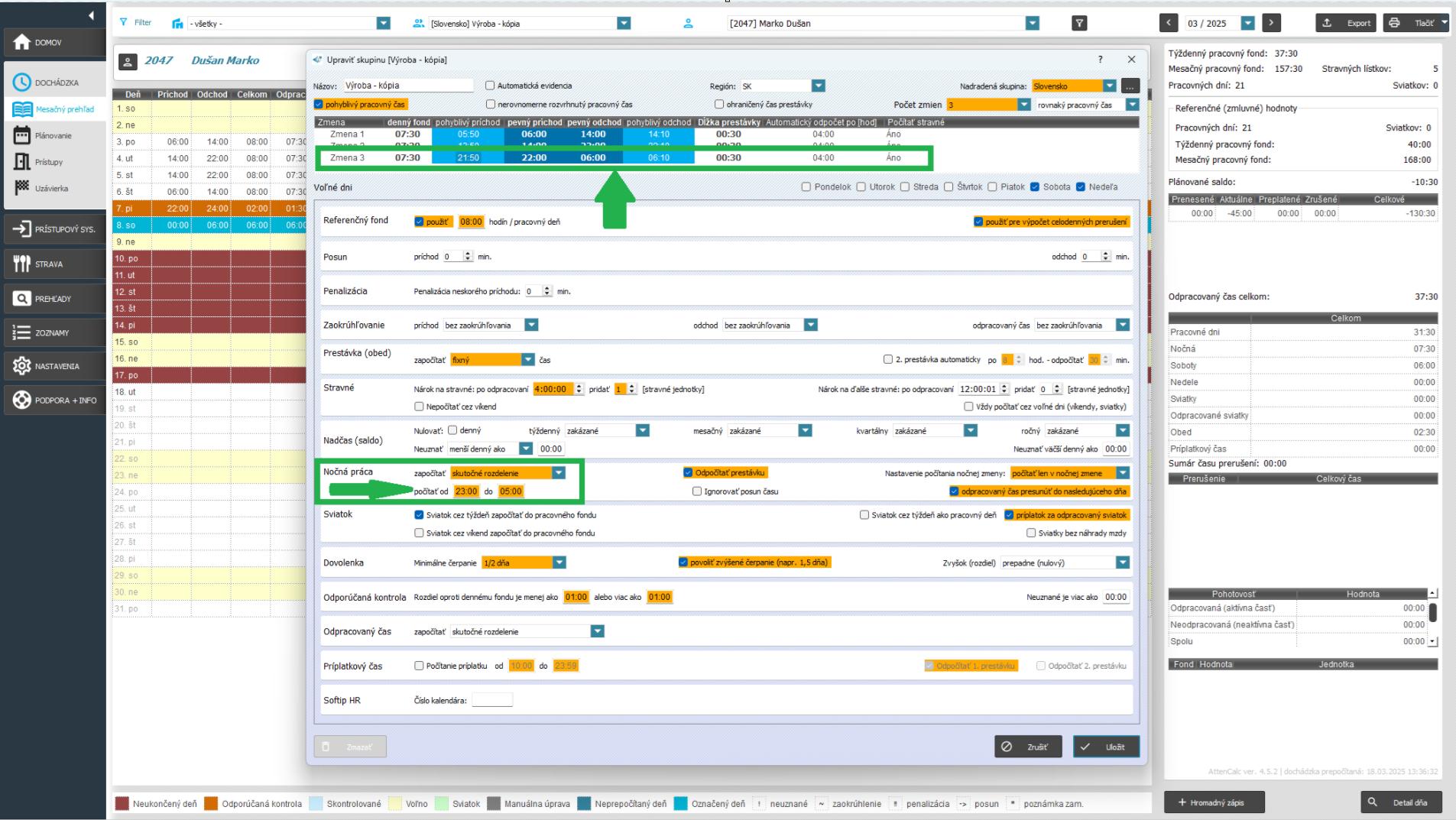Screen dimensions: 1456x820
Task: Open Dovolenka minimálne čerpanie dropdown
Action: (x=559, y=562)
